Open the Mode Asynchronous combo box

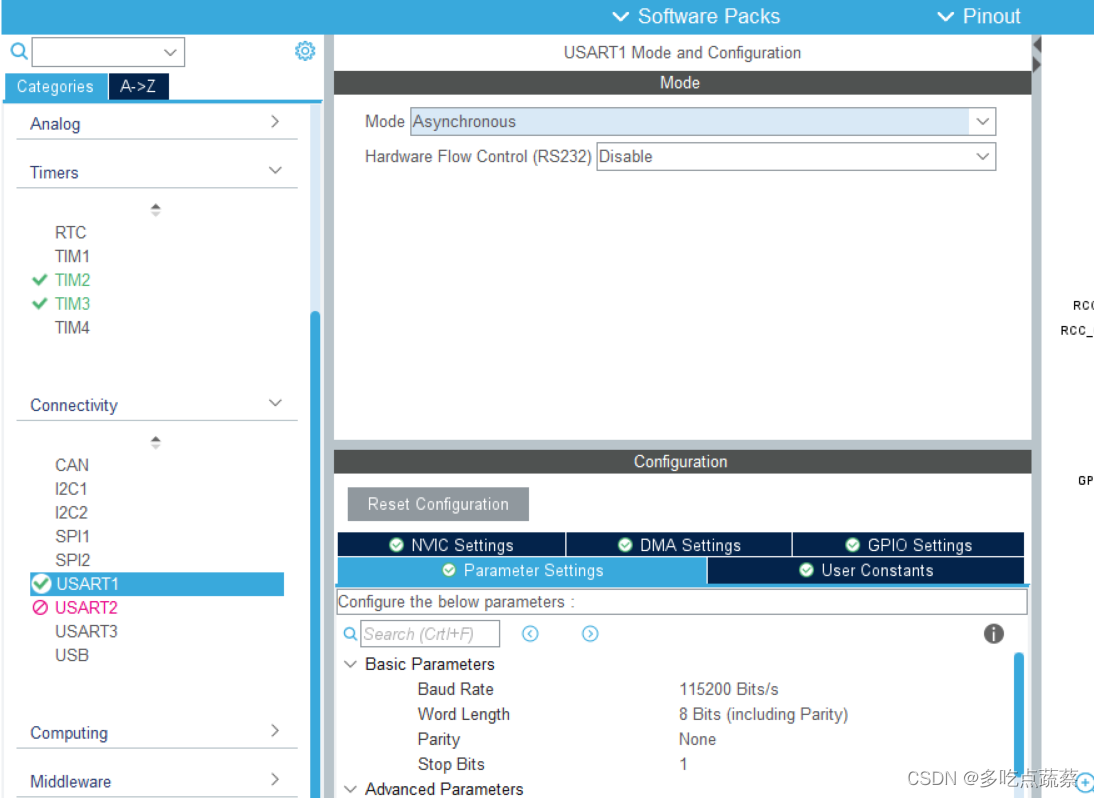pyautogui.click(x=703, y=121)
